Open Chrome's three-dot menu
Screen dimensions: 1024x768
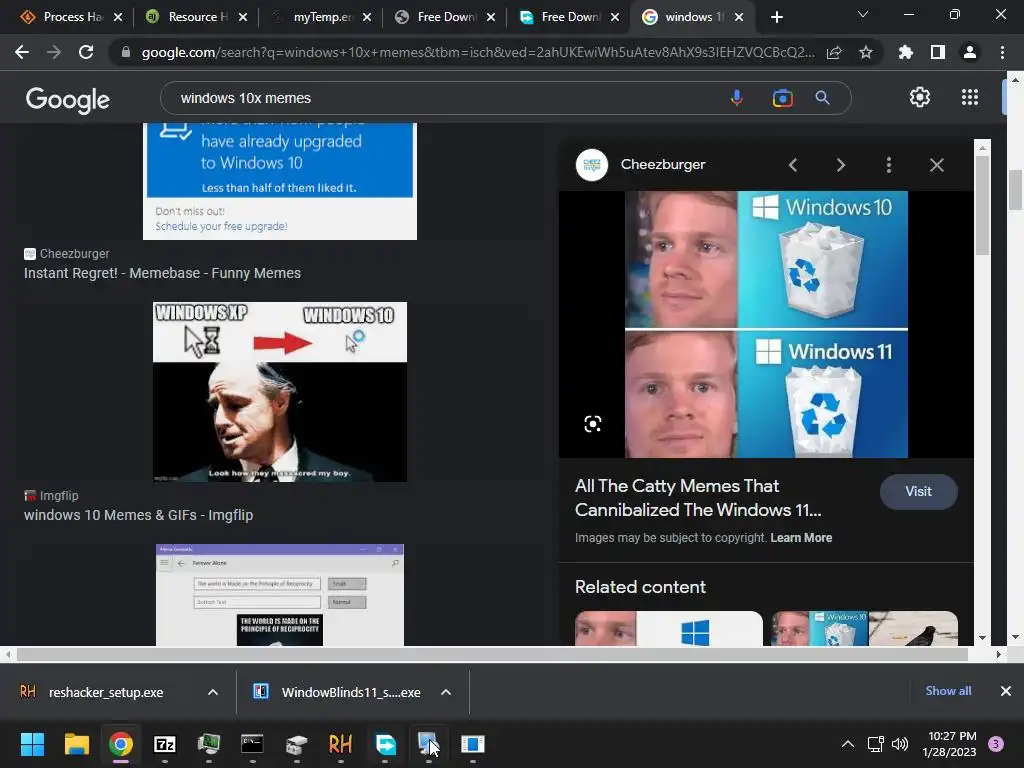pos(1002,52)
